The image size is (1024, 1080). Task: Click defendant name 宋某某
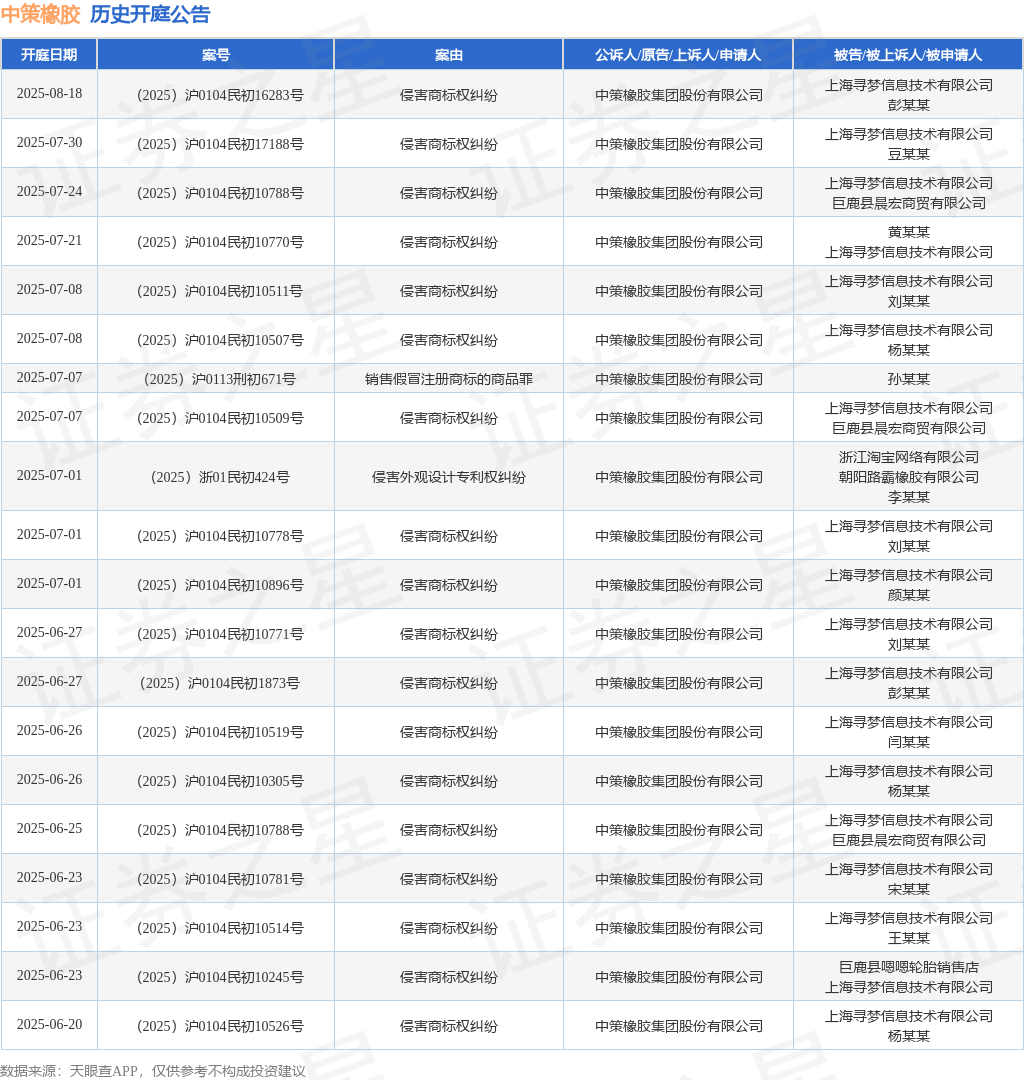908,889
